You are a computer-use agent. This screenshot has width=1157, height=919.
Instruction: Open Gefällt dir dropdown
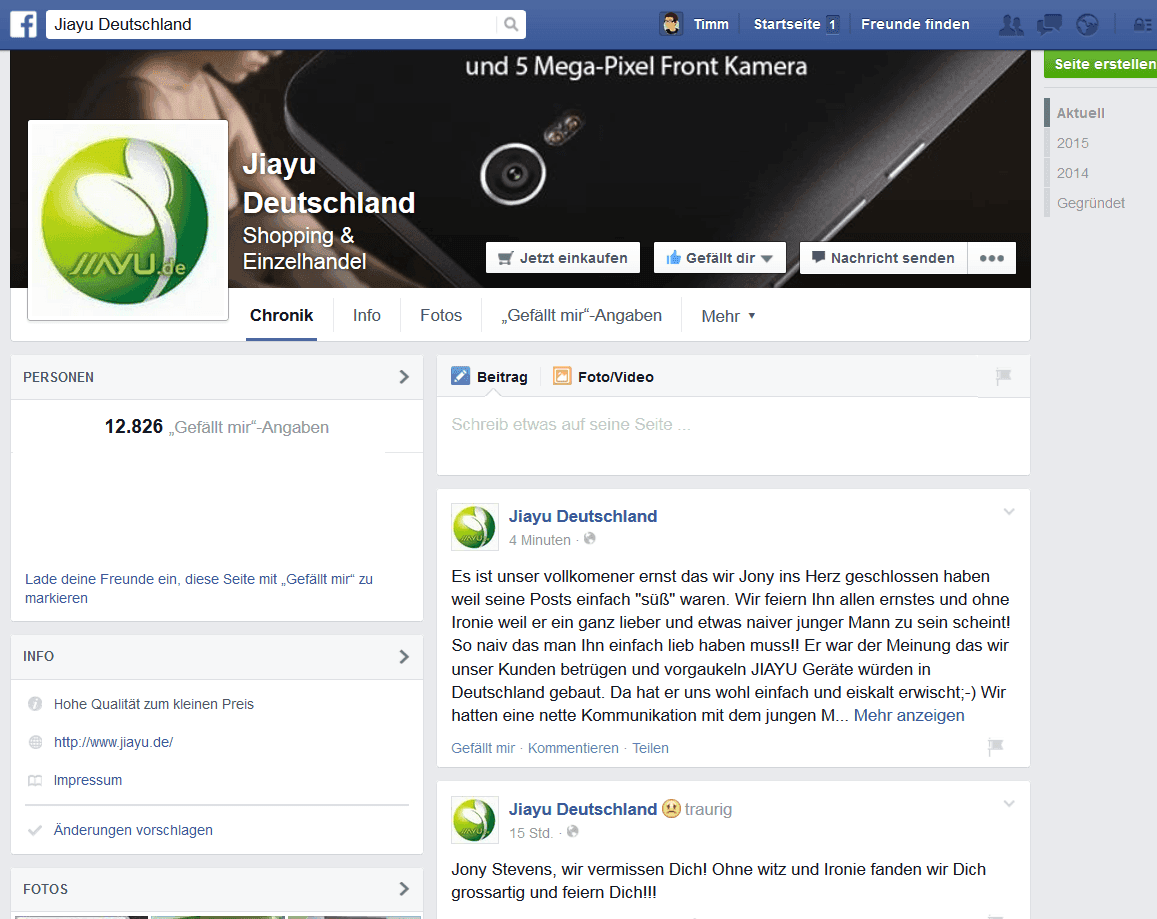[719, 258]
